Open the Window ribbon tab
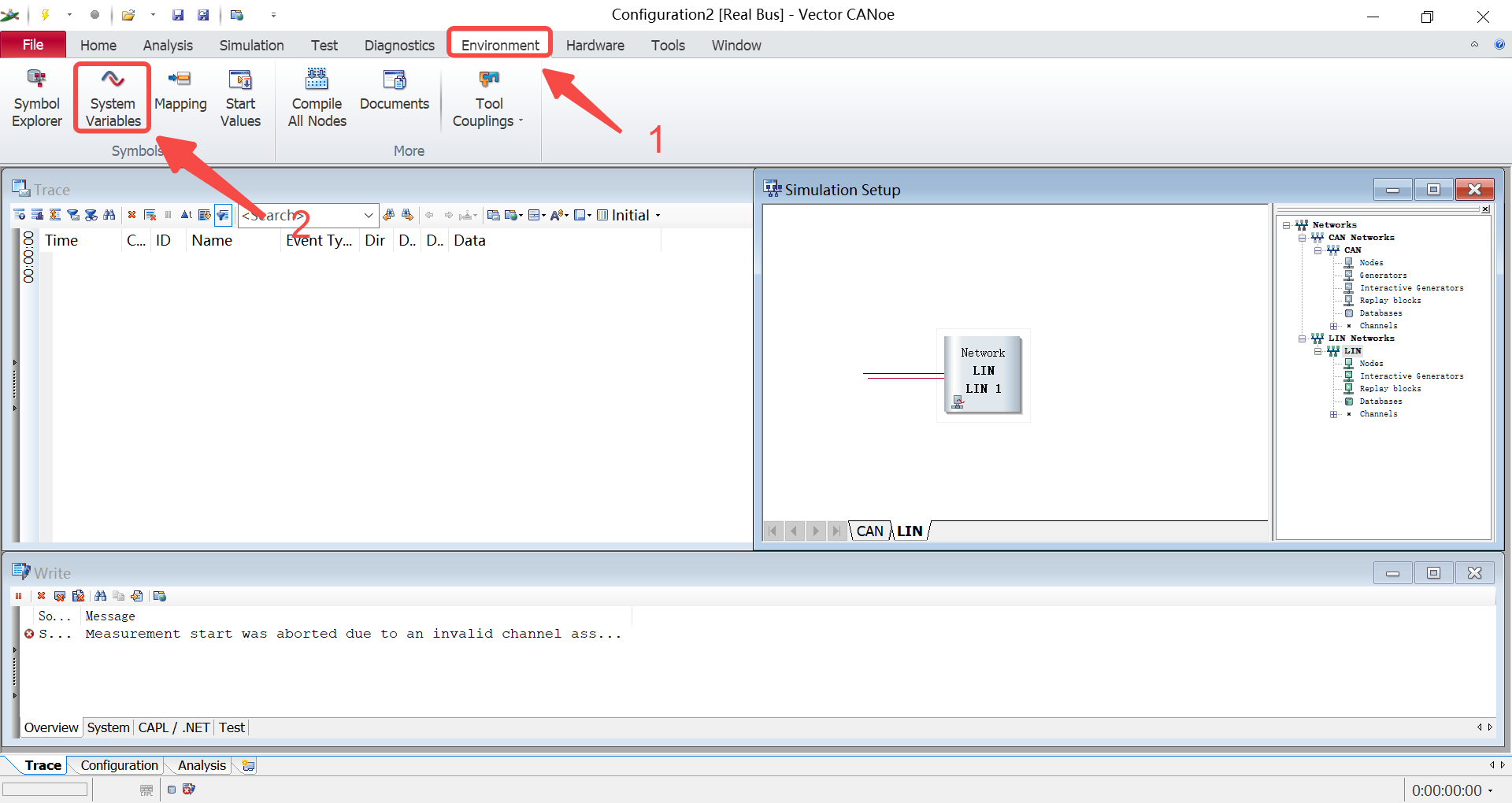Viewport: 1512px width, 803px height. coord(736,46)
